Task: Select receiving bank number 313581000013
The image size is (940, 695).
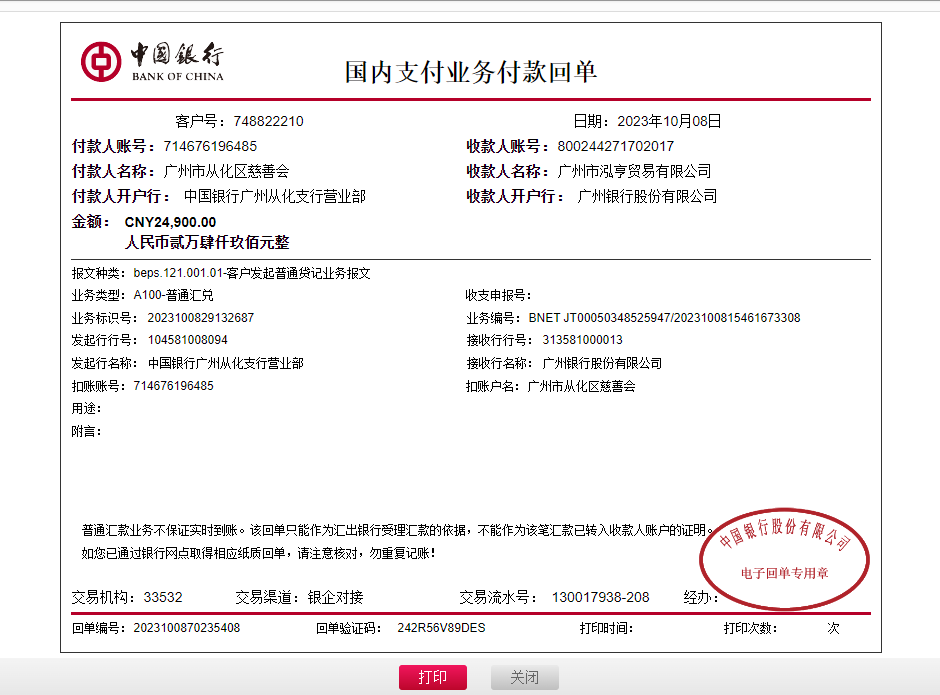Action: coord(583,340)
